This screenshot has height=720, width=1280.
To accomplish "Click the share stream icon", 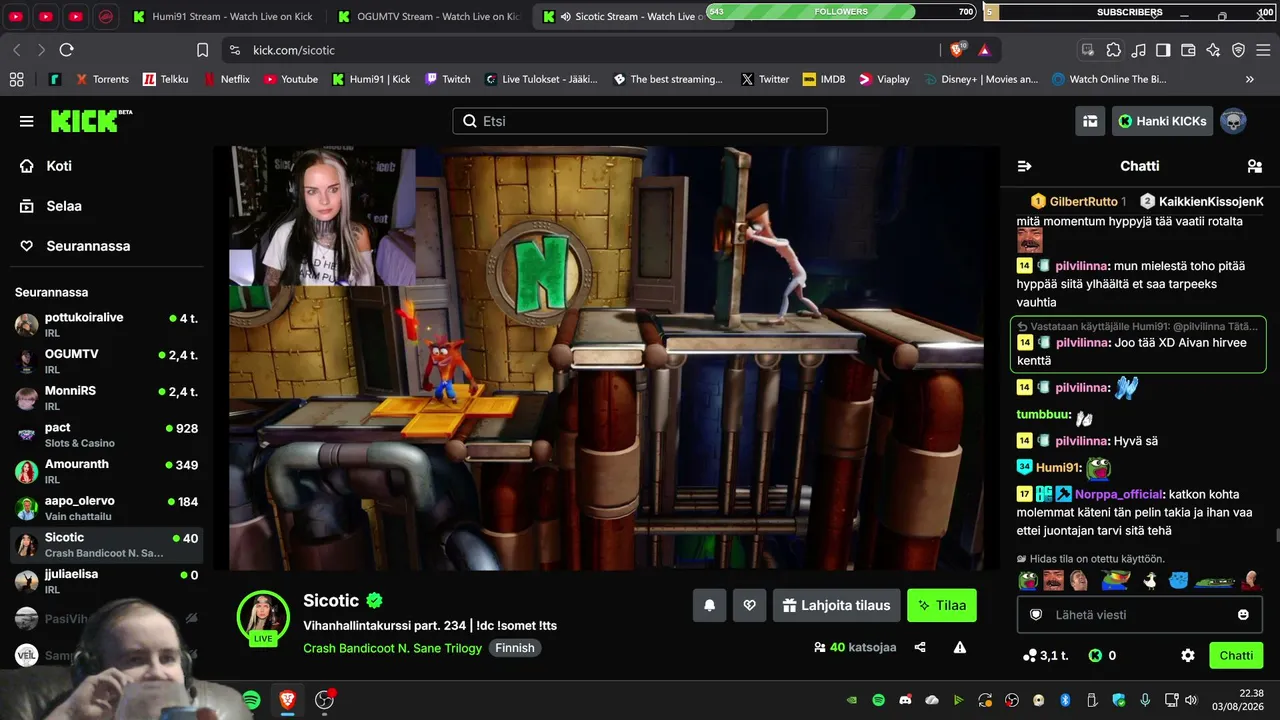I will pos(920,647).
